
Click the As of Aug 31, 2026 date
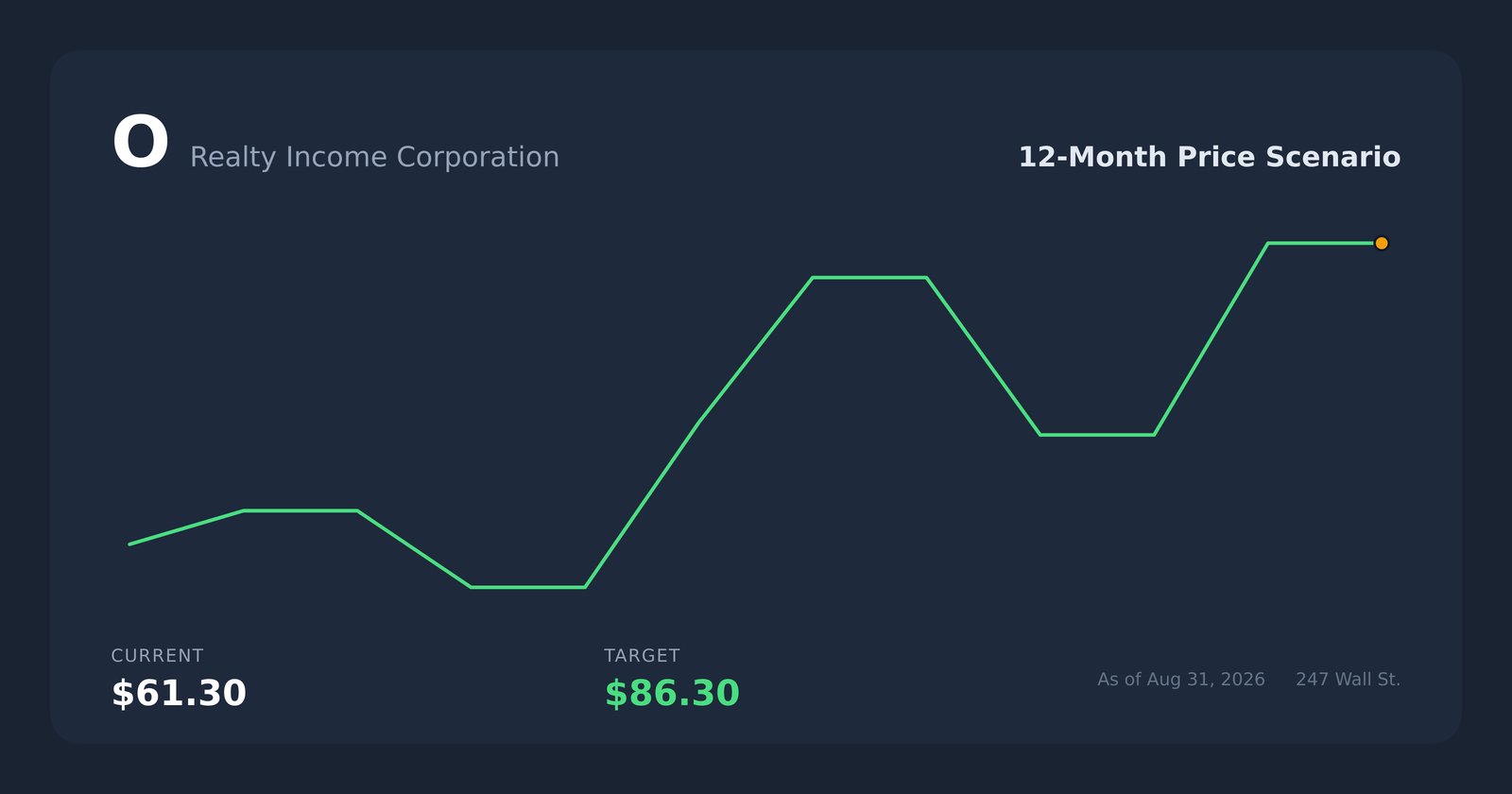pyautogui.click(x=1181, y=680)
